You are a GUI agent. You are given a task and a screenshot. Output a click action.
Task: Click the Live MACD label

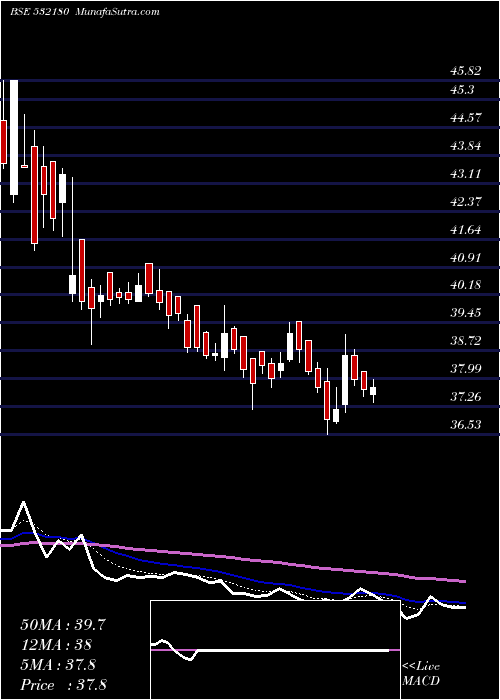(421, 674)
